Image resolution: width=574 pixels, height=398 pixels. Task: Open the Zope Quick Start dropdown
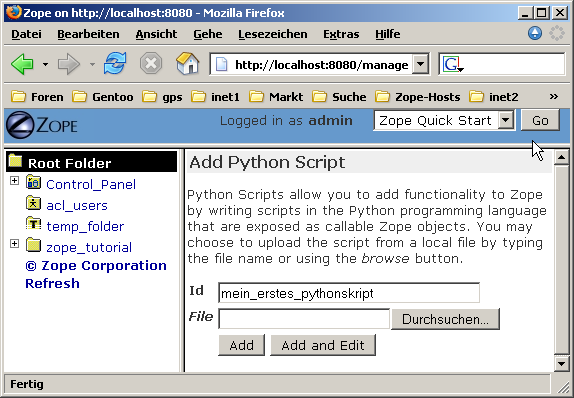point(506,120)
